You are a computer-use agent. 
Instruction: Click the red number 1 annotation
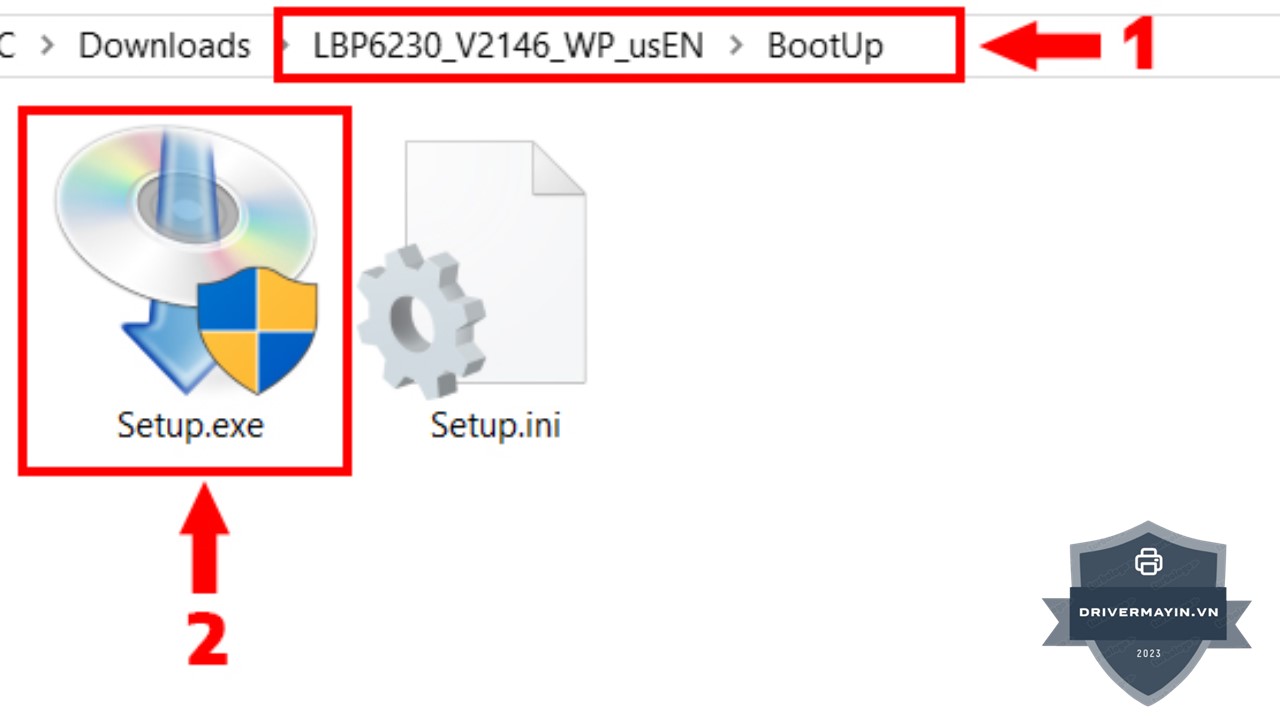1136,45
